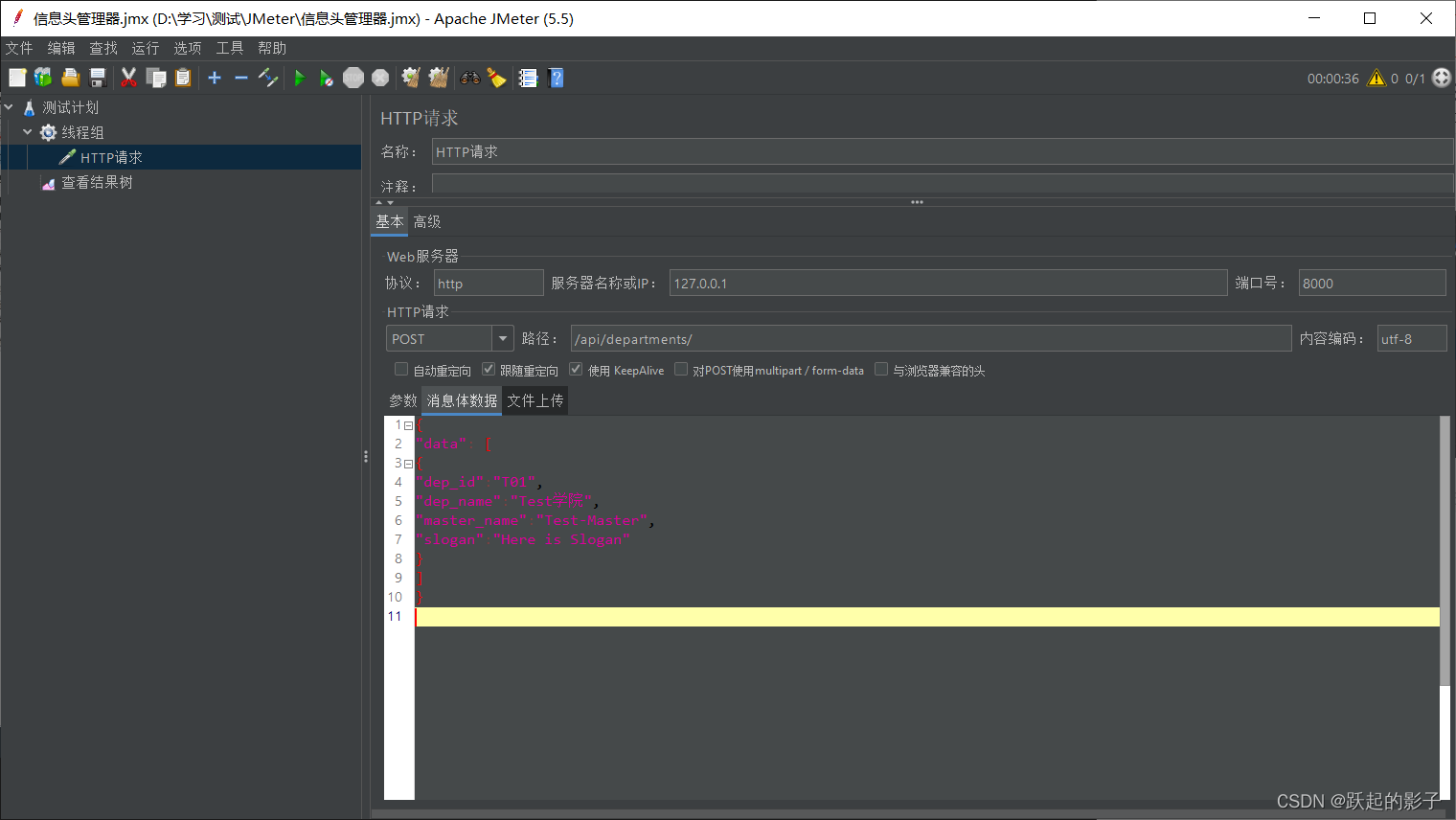Open a test plan file

(70, 78)
